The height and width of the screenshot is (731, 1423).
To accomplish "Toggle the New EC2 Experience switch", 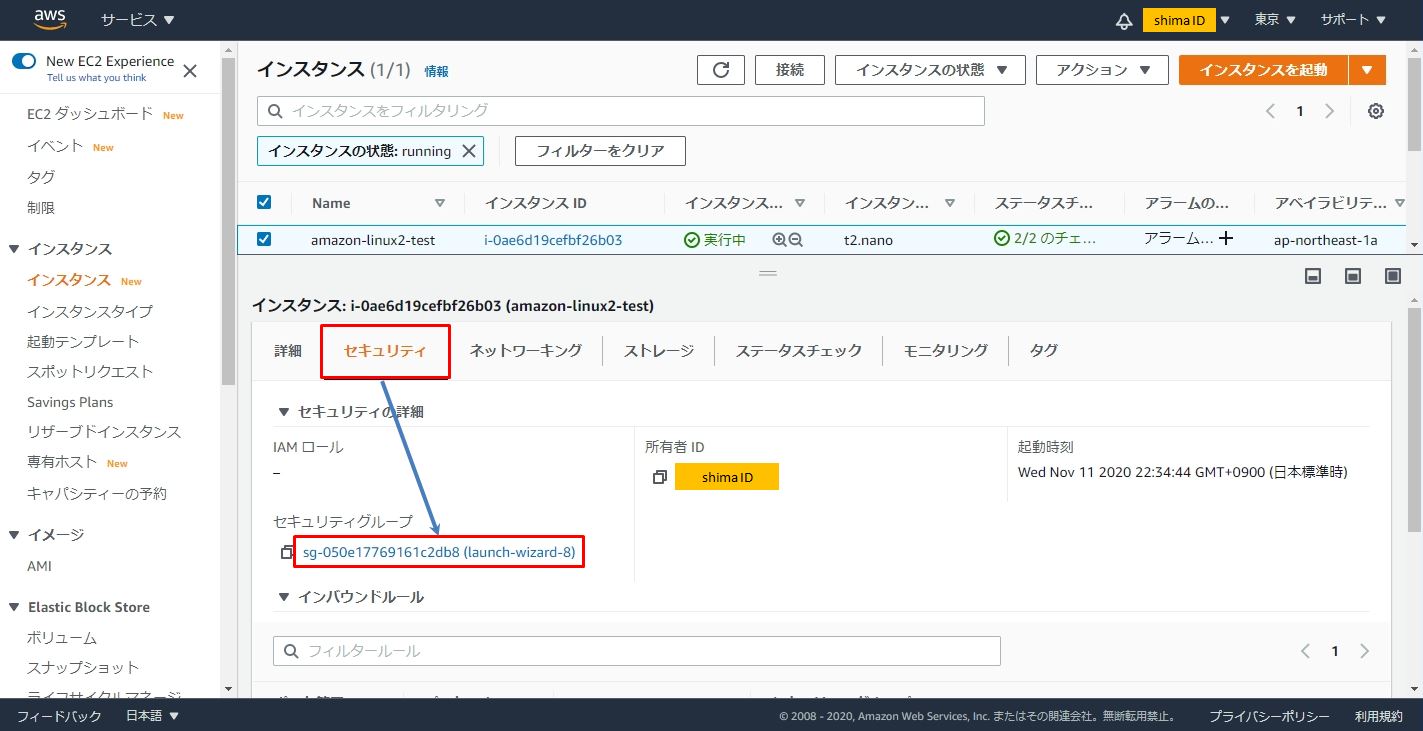I will (x=24, y=61).
